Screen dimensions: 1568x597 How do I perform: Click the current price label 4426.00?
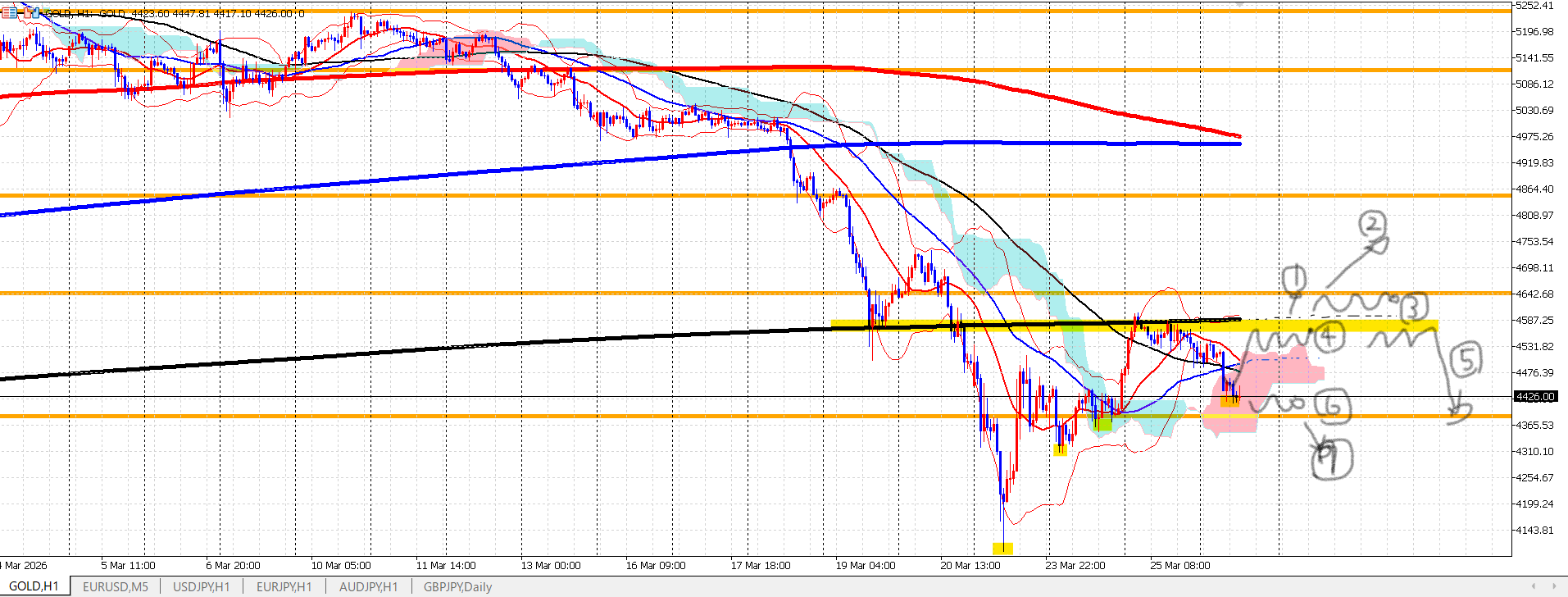coord(1534,397)
